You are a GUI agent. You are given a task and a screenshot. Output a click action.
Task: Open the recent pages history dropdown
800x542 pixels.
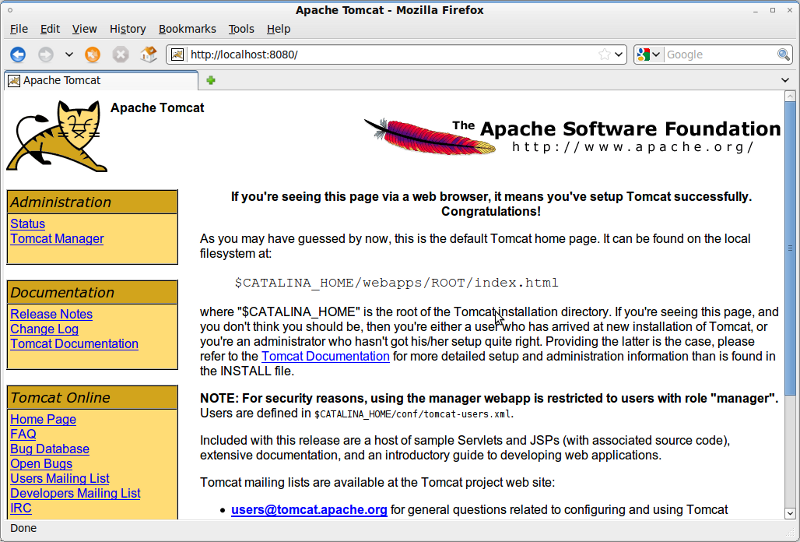(x=69, y=54)
